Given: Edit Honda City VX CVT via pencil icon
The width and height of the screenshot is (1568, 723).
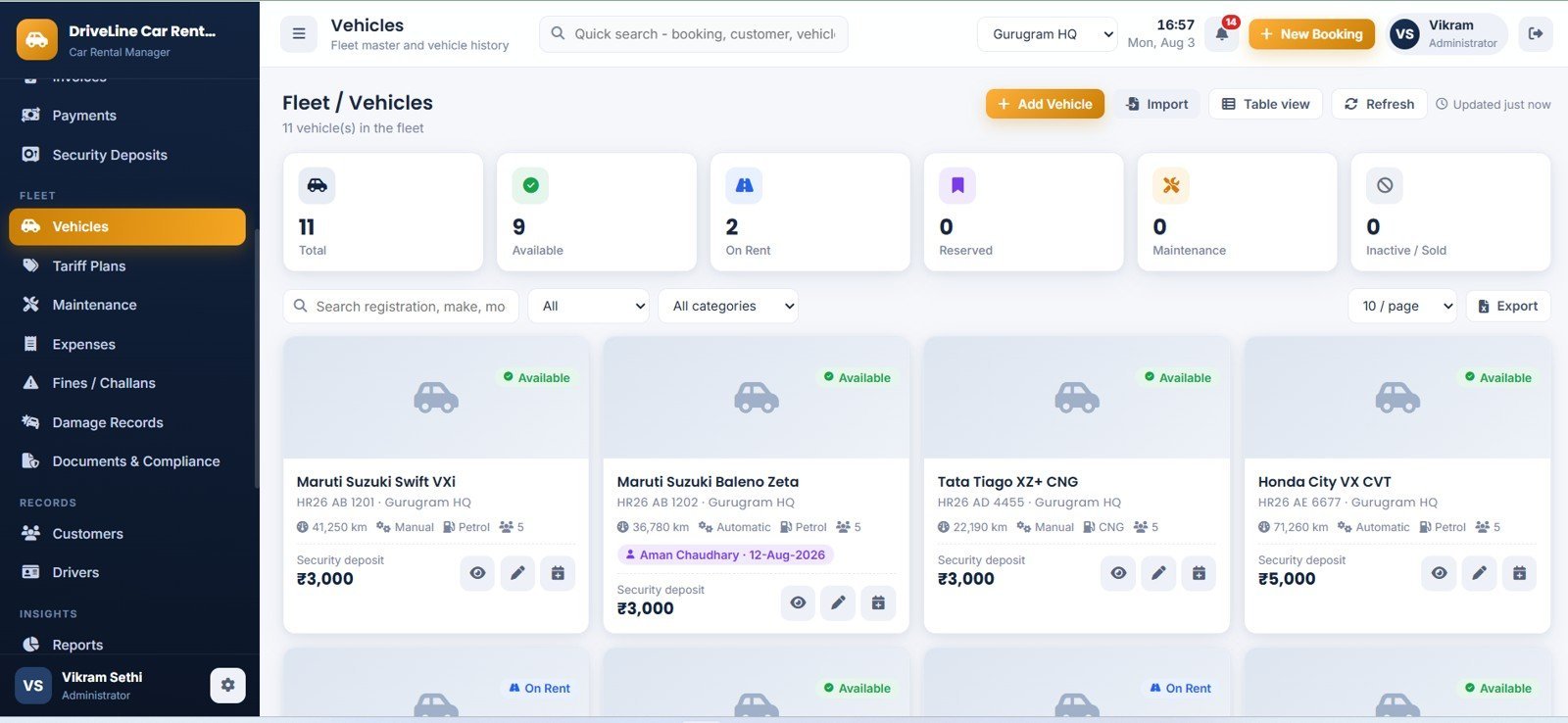Looking at the screenshot, I should click(1479, 573).
